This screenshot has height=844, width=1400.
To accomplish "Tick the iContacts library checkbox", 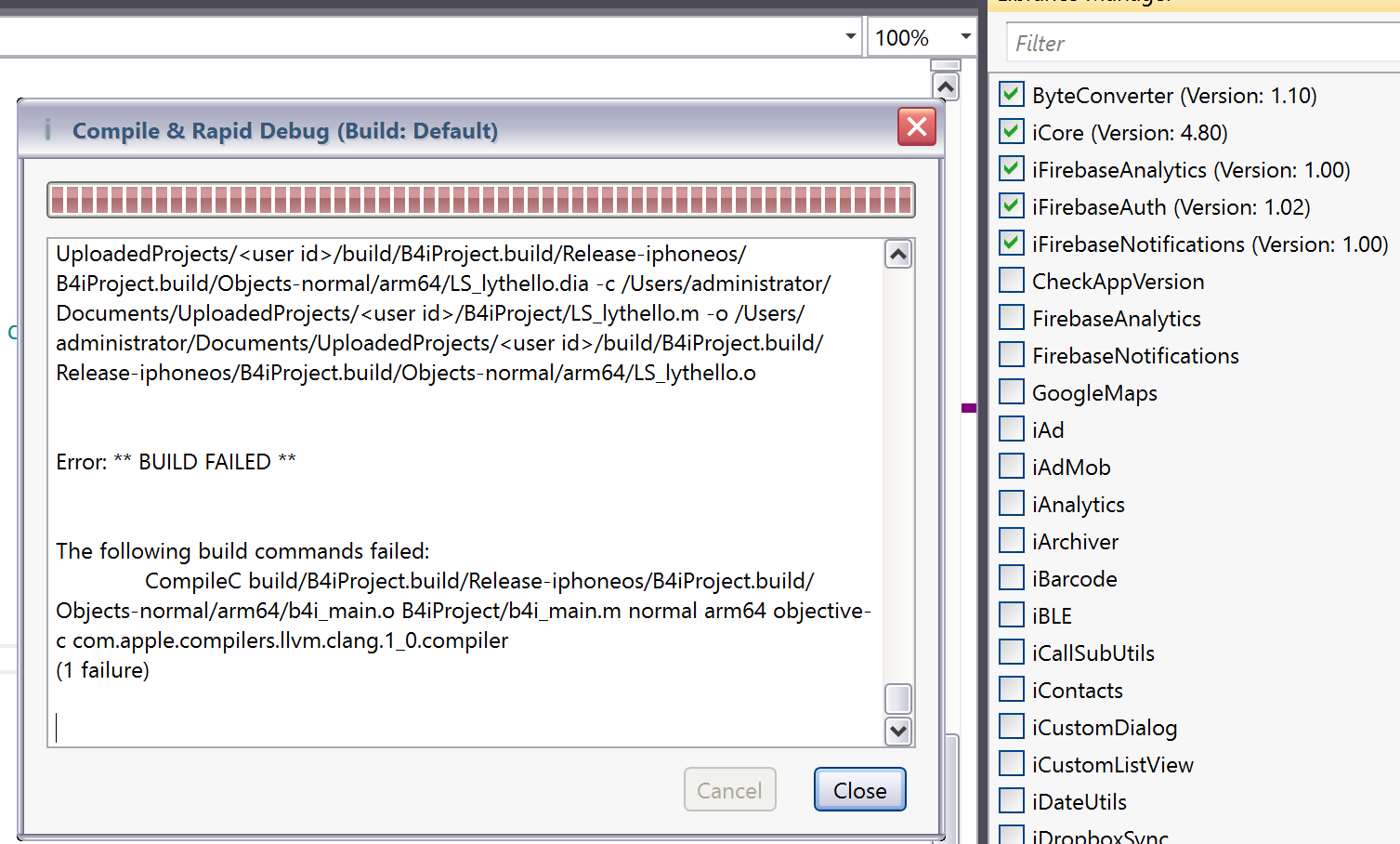I will (x=1012, y=690).
